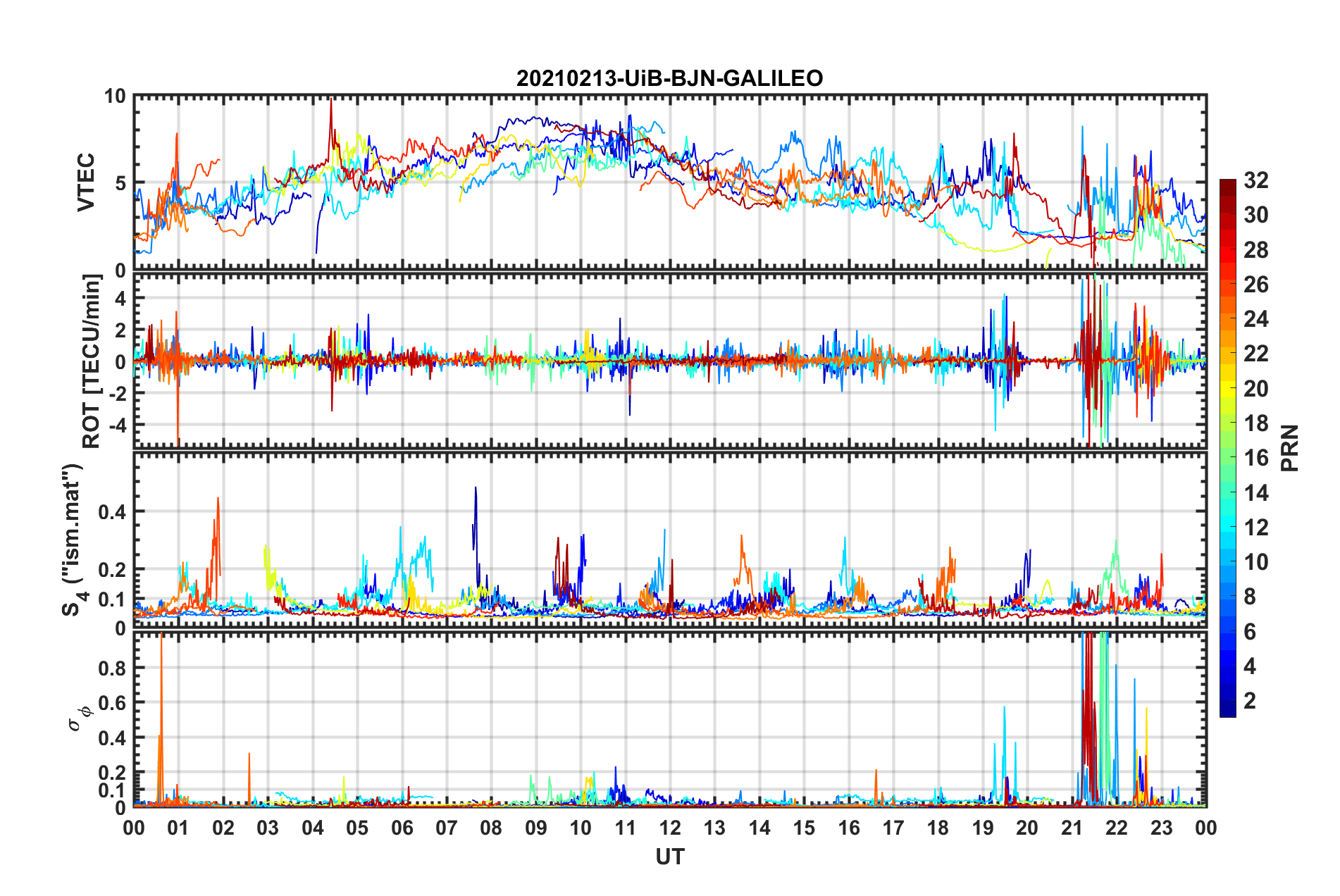The height and width of the screenshot is (896, 1340).
Task: Click the ROT [TECU/min] axis label
Action: tap(92, 361)
